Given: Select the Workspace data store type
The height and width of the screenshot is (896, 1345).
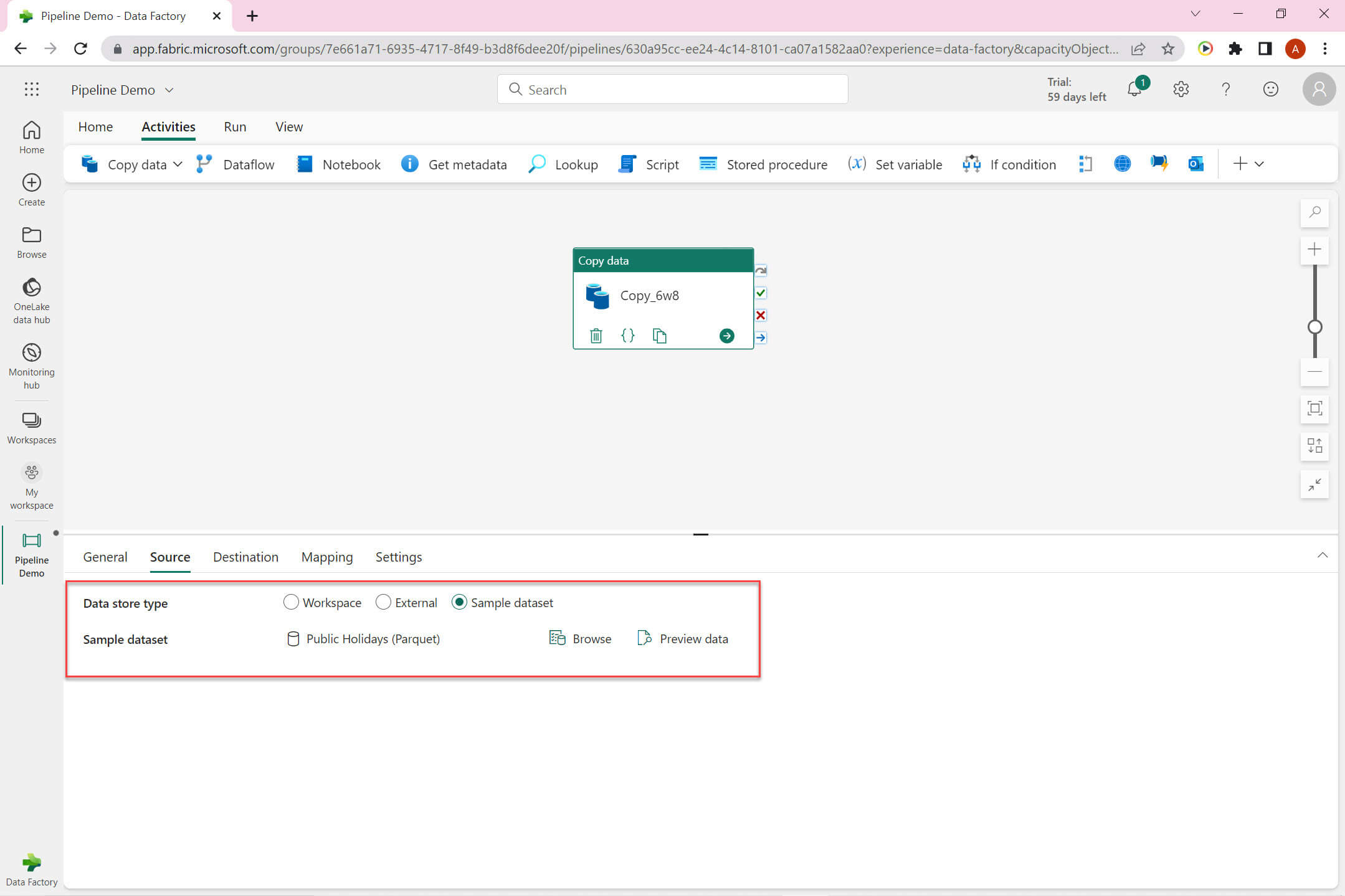Looking at the screenshot, I should (x=291, y=602).
